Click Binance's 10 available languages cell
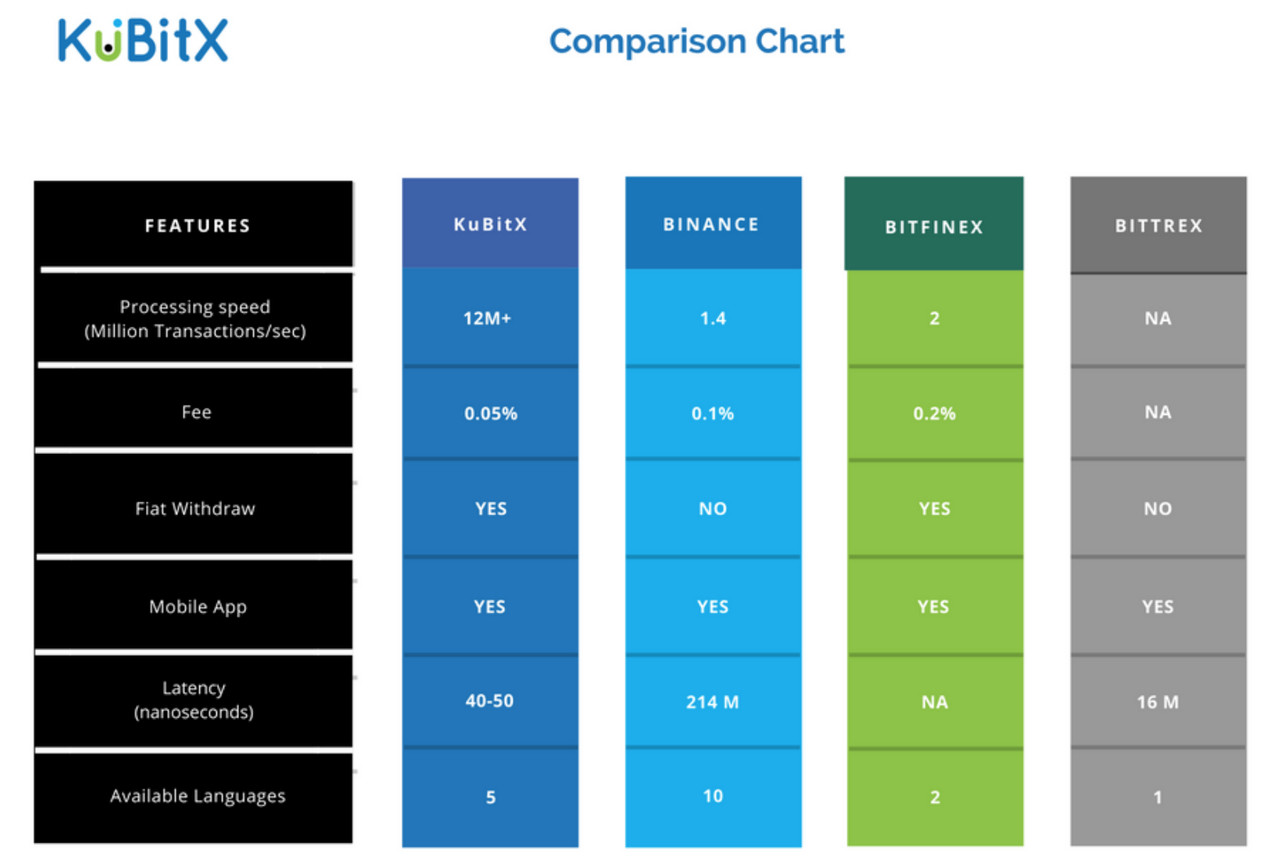 [712, 796]
